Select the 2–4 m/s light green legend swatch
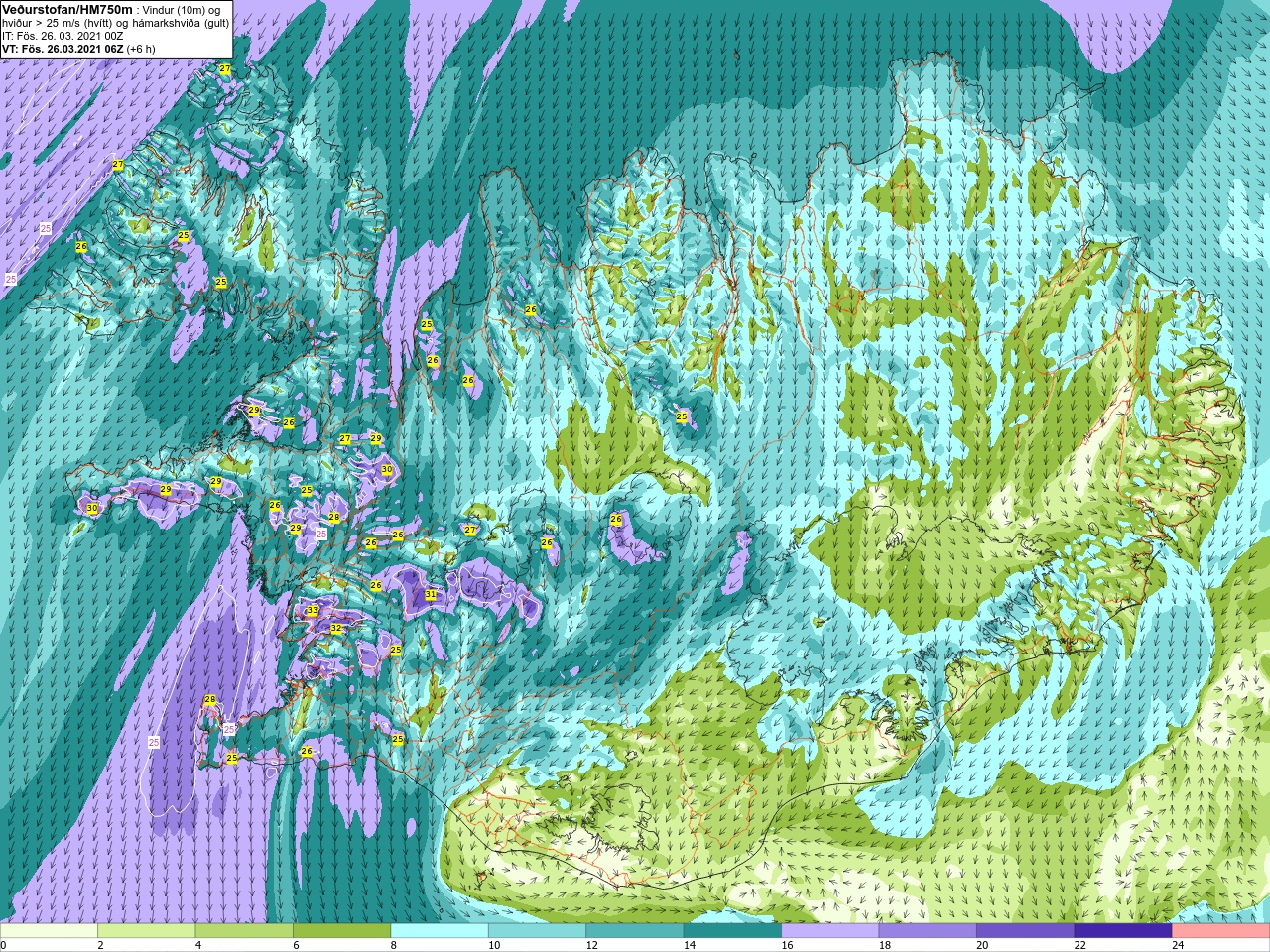This screenshot has height=952, width=1270. [146, 931]
